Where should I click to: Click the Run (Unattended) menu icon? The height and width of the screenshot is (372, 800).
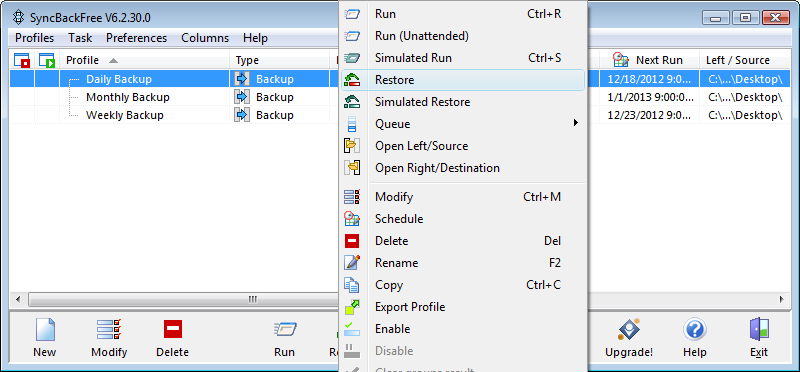point(353,36)
